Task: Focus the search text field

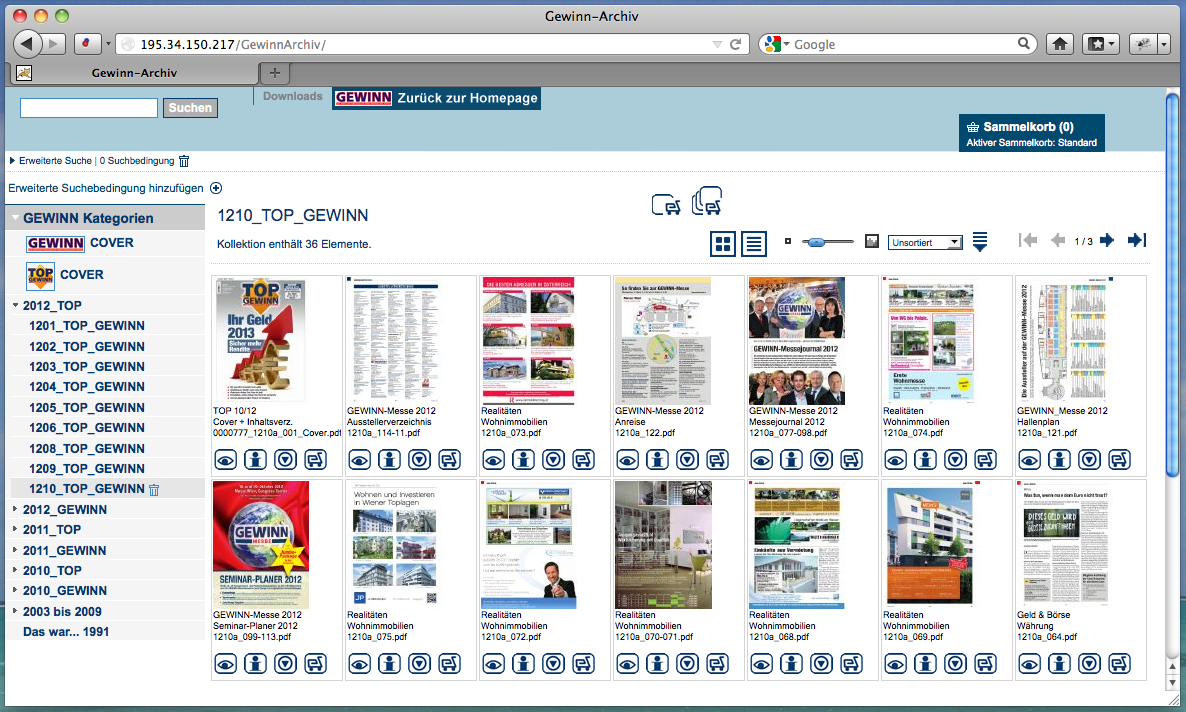Action: 88,108
